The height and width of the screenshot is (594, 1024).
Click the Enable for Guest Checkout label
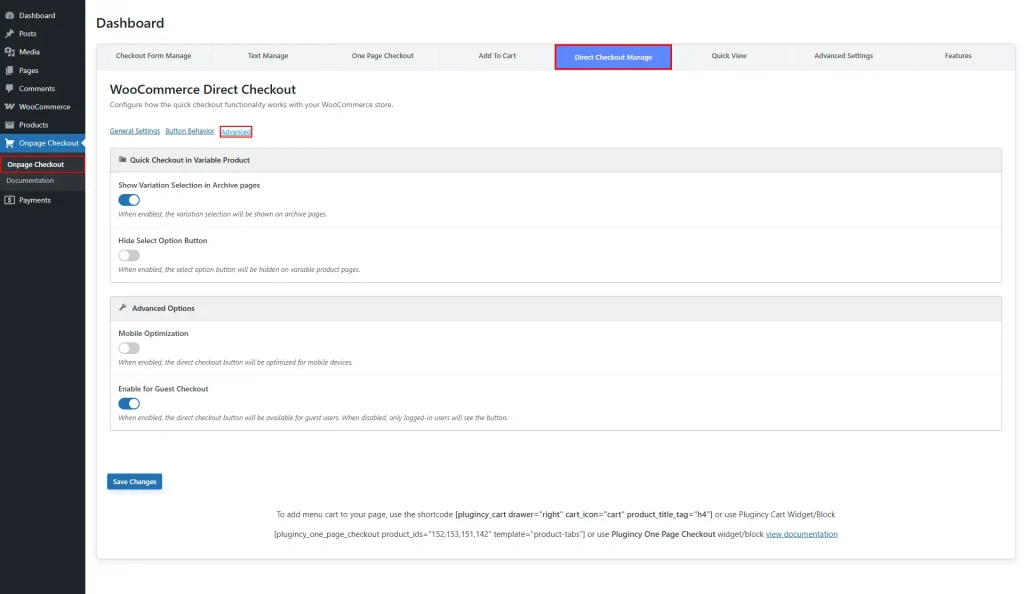pos(163,388)
